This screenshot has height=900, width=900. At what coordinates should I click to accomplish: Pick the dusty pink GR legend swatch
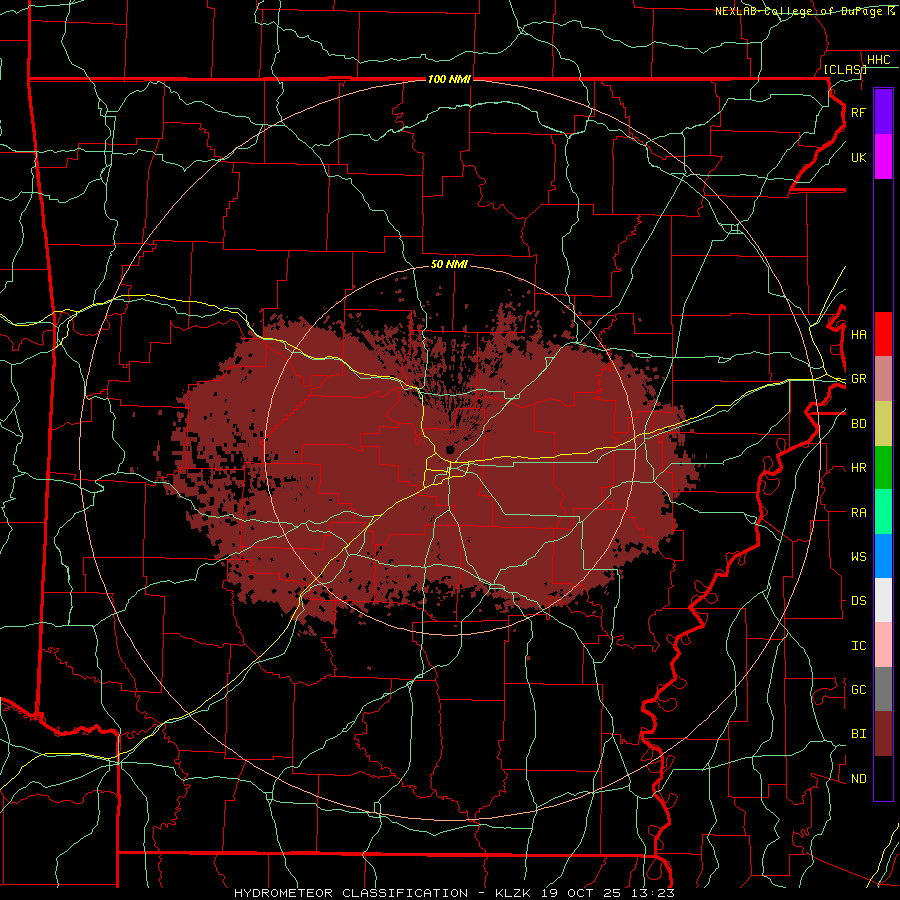[x=883, y=379]
